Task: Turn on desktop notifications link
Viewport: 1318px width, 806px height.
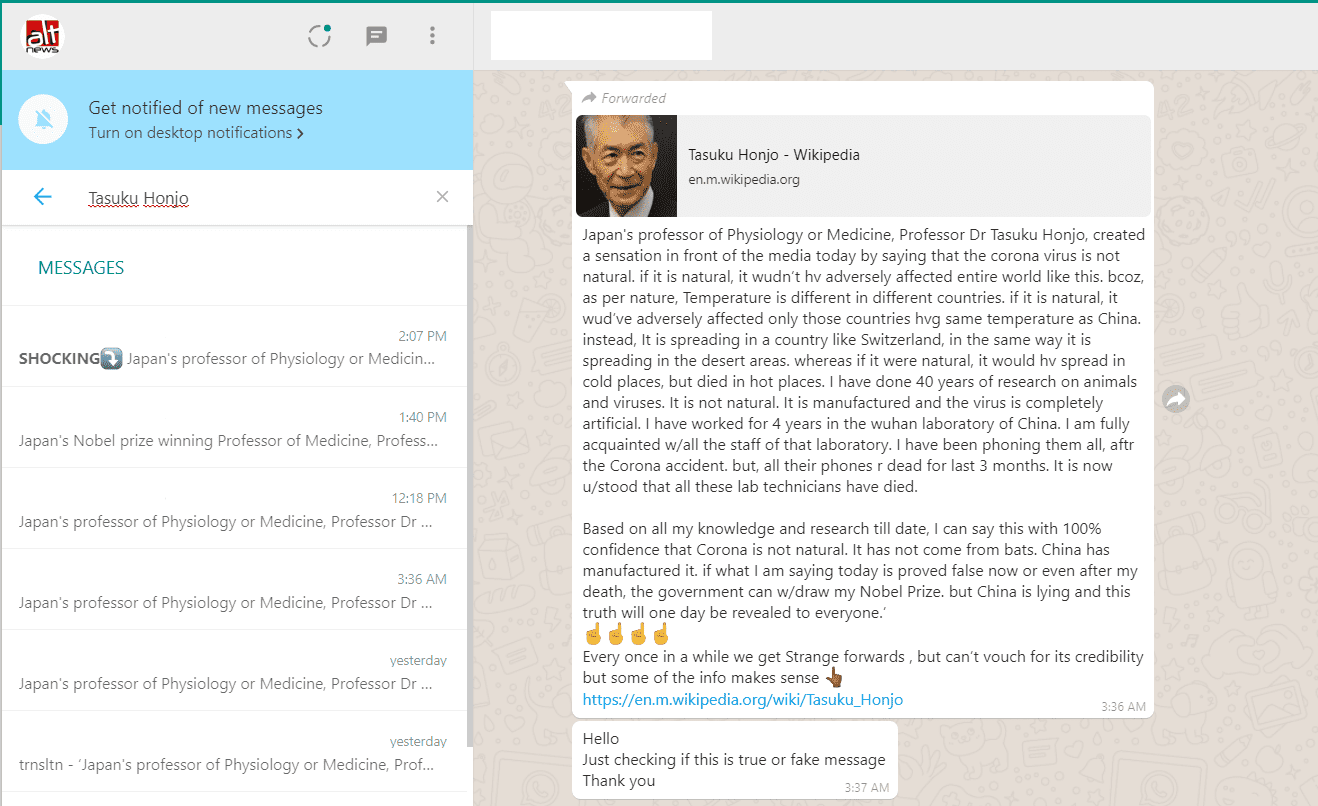Action: pos(196,133)
